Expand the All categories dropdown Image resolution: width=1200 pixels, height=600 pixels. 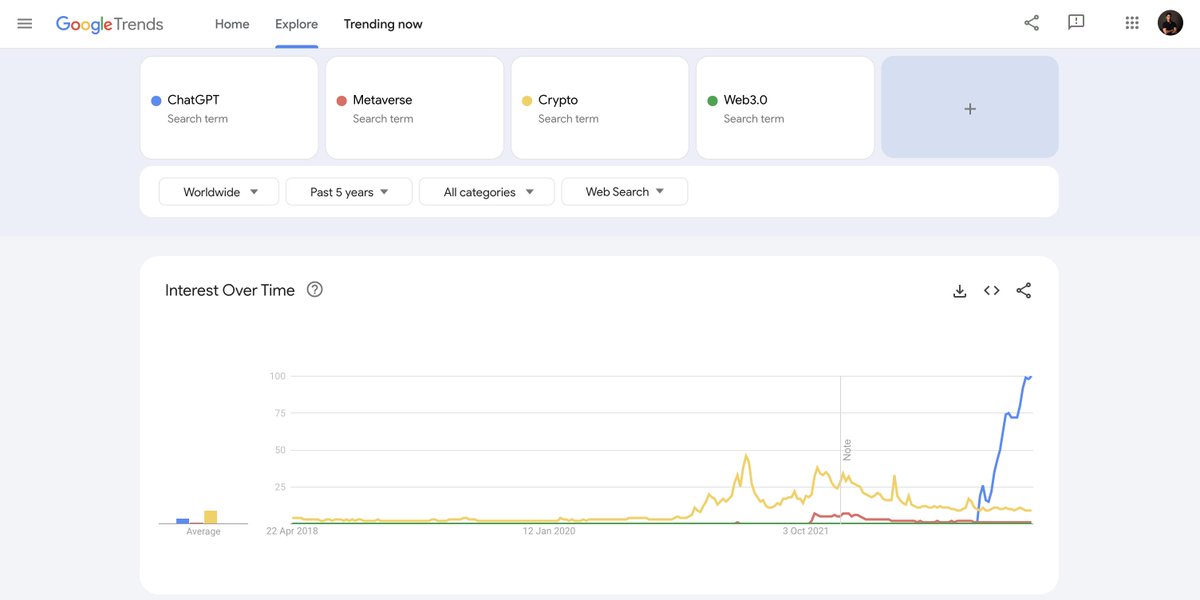tap(487, 192)
